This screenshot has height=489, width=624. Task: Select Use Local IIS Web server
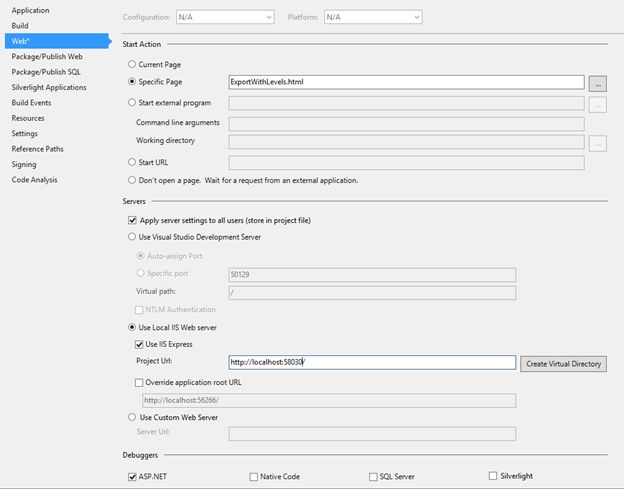[132, 327]
